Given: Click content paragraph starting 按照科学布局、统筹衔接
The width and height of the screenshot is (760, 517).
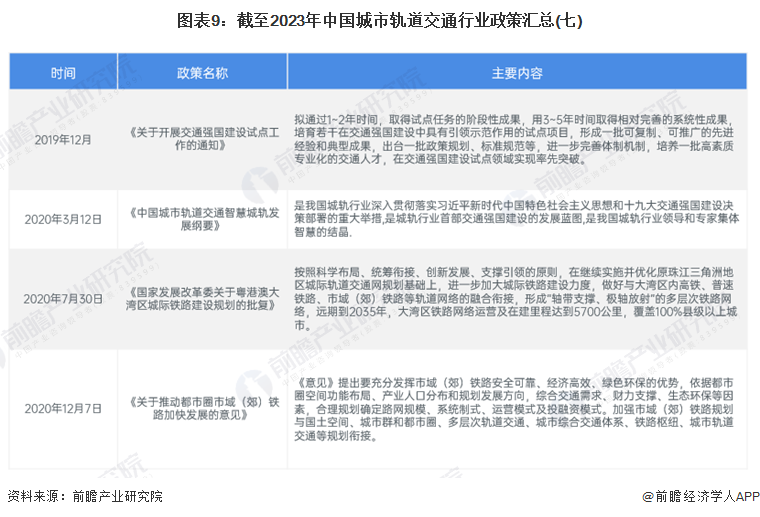Looking at the screenshot, I should click(516, 298).
